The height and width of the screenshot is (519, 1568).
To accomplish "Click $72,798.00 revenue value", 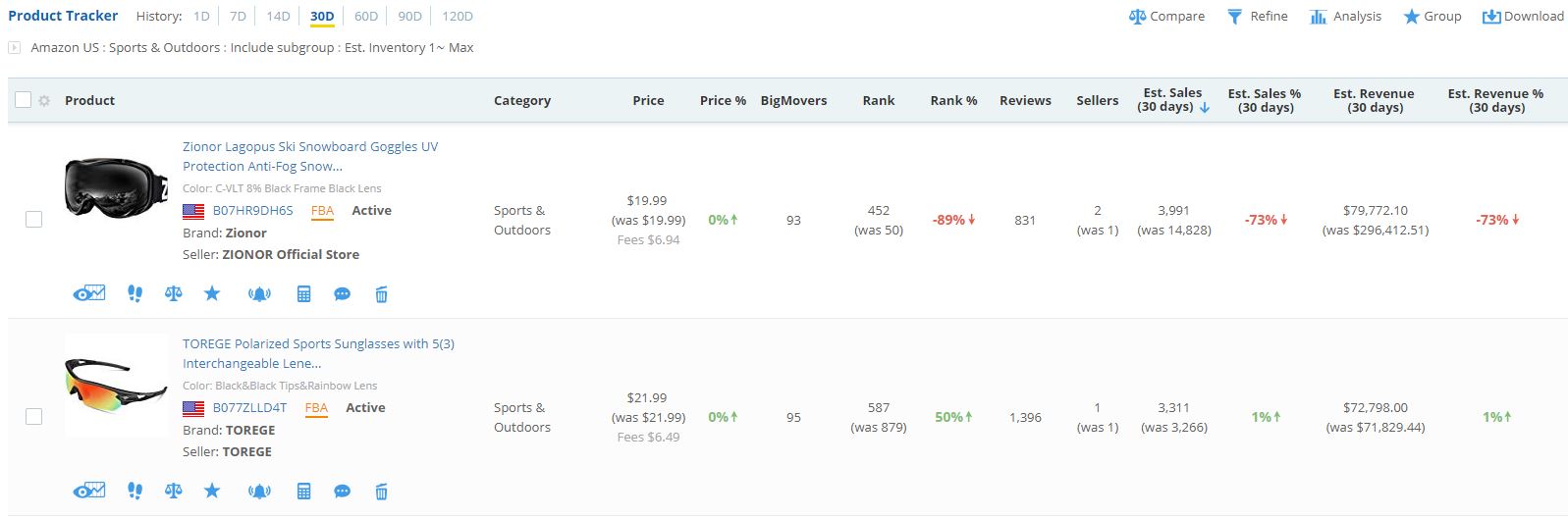I will (x=1375, y=407).
